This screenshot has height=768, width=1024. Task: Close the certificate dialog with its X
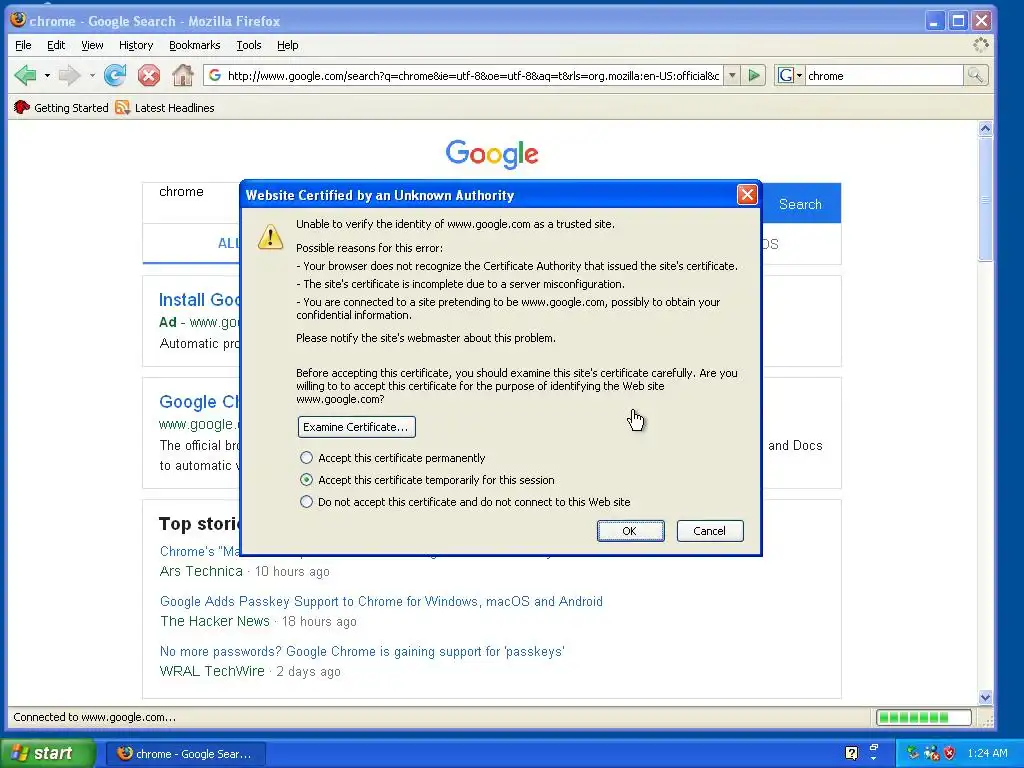click(746, 195)
